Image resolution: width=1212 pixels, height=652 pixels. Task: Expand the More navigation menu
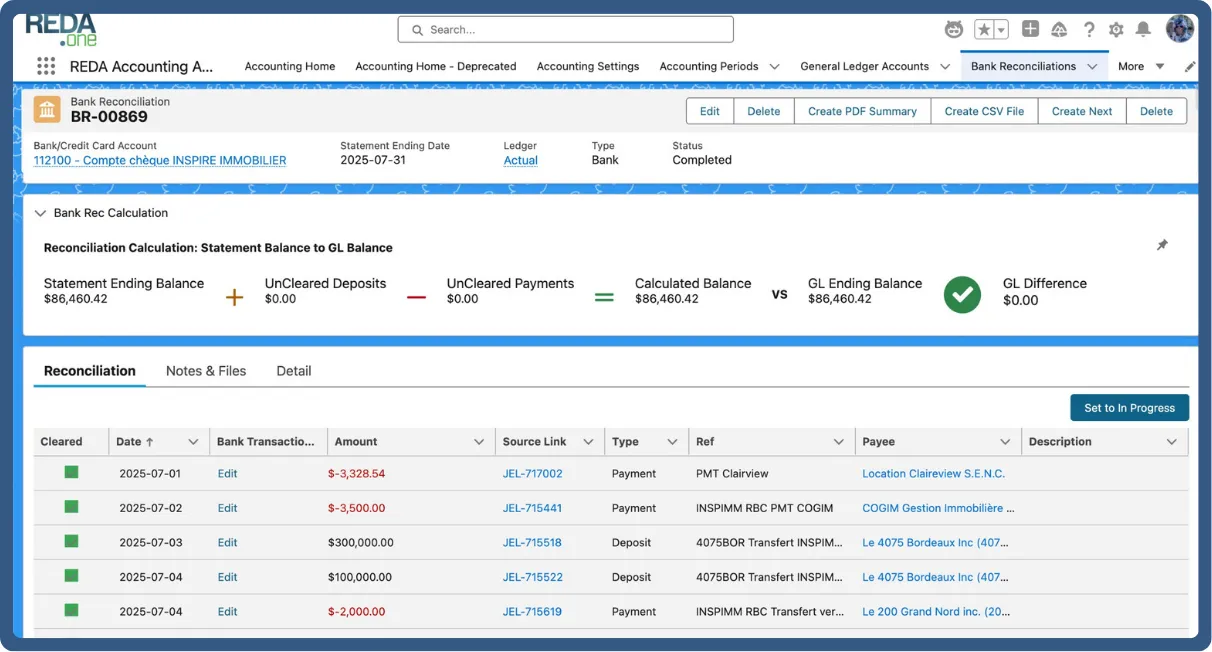(x=1138, y=66)
